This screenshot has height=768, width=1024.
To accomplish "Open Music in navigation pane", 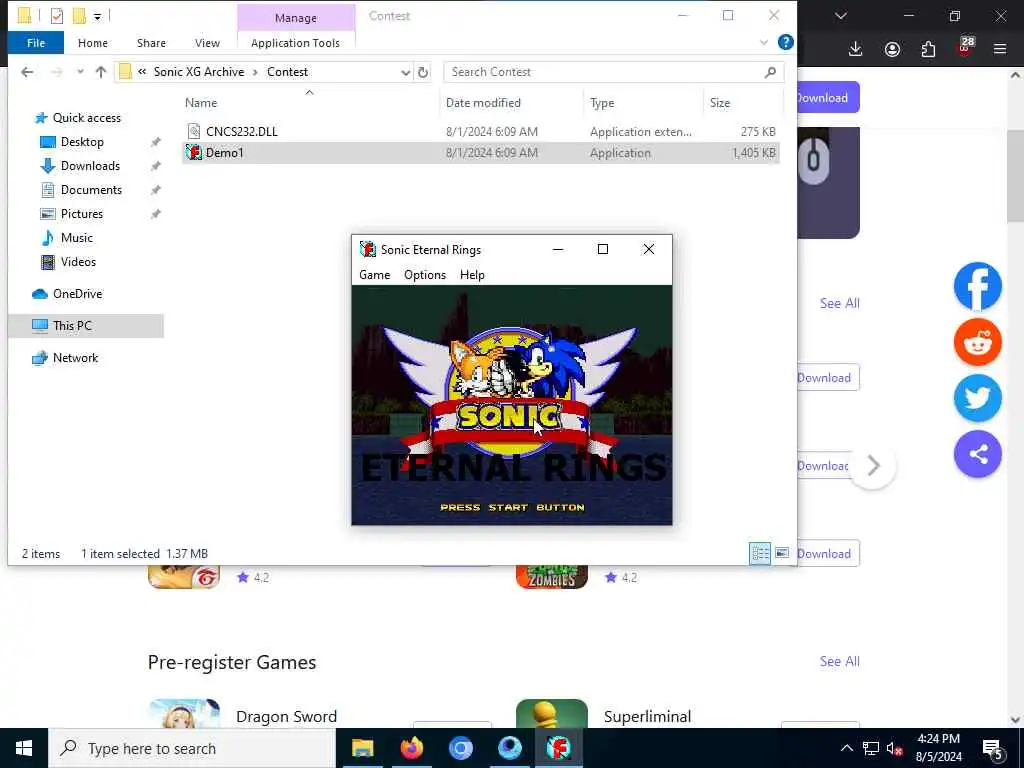I will pos(76,238).
